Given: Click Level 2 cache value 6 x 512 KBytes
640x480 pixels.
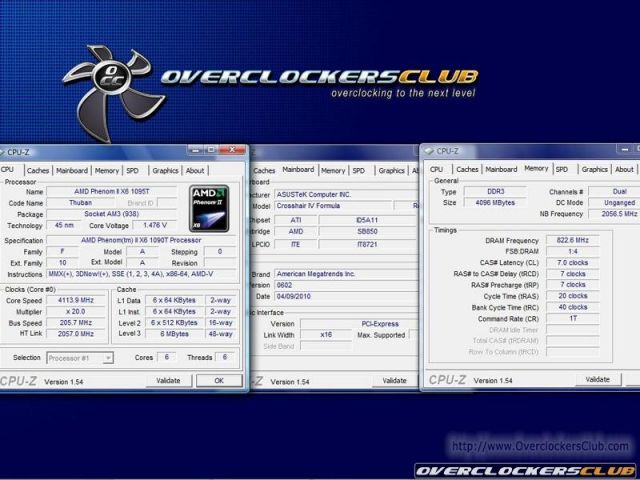Looking at the screenshot, I should click(174, 323).
